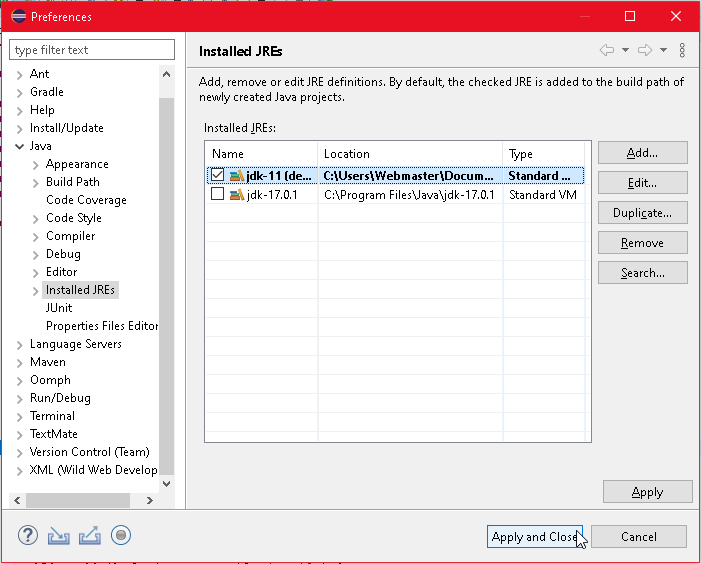This screenshot has height=564, width=701.
Task: Click the Cancel button
Action: pyautogui.click(x=639, y=537)
